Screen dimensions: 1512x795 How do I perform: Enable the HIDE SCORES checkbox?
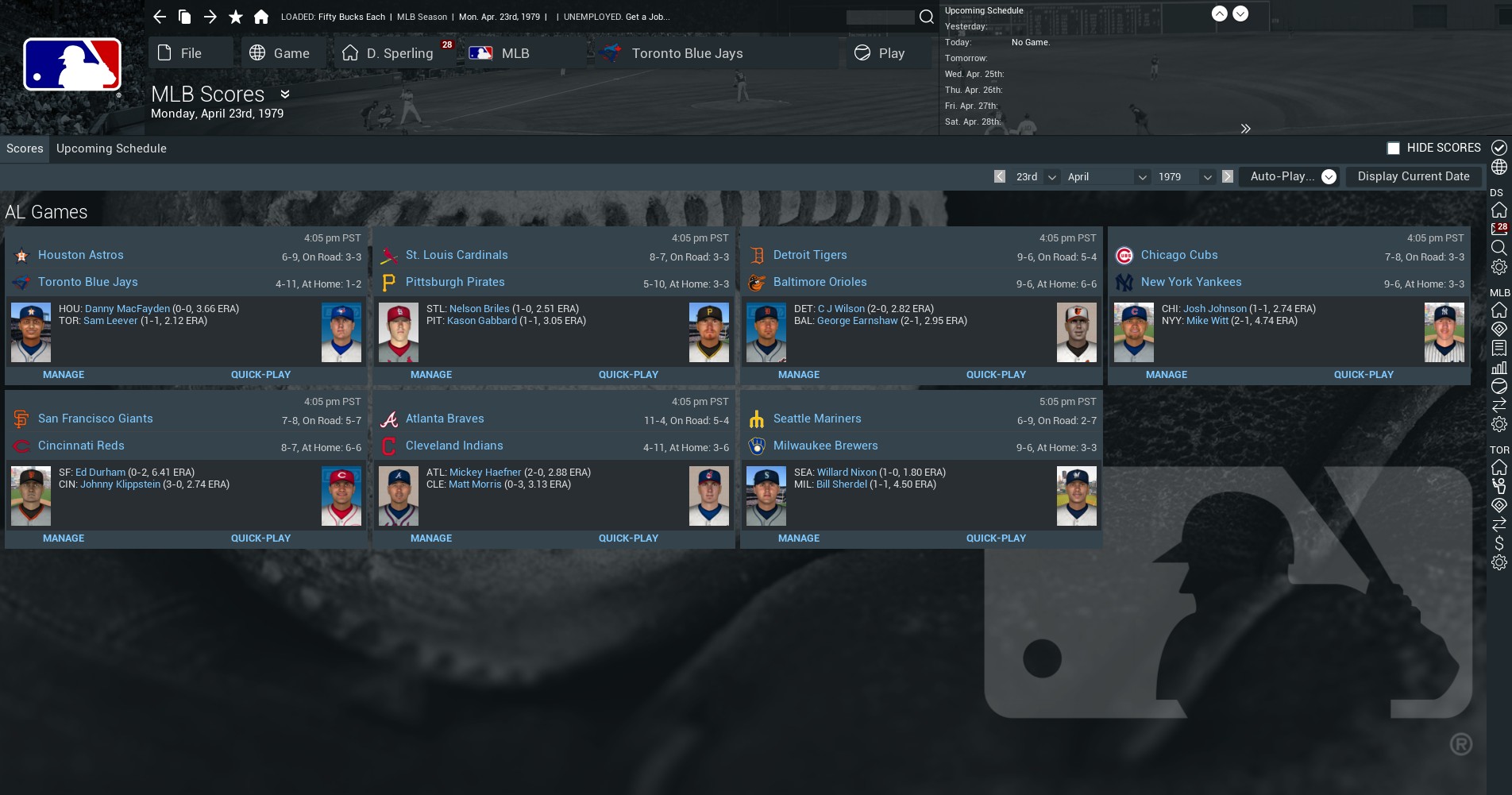[1392, 148]
